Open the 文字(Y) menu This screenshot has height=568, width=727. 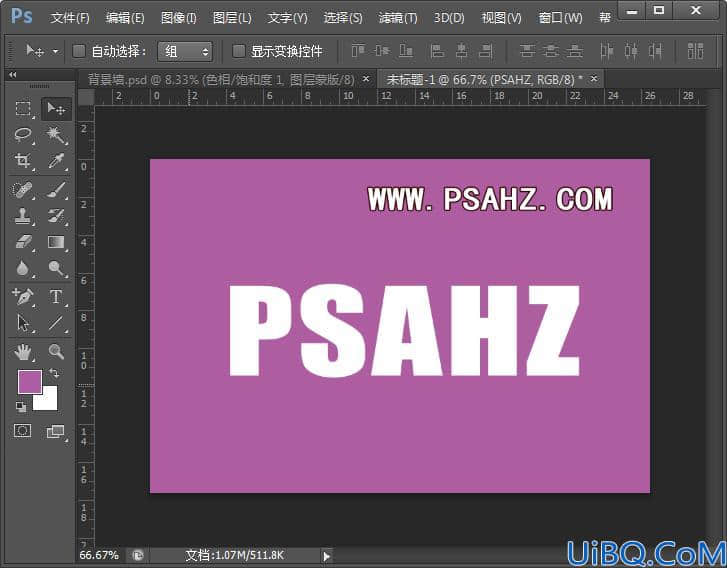(287, 18)
